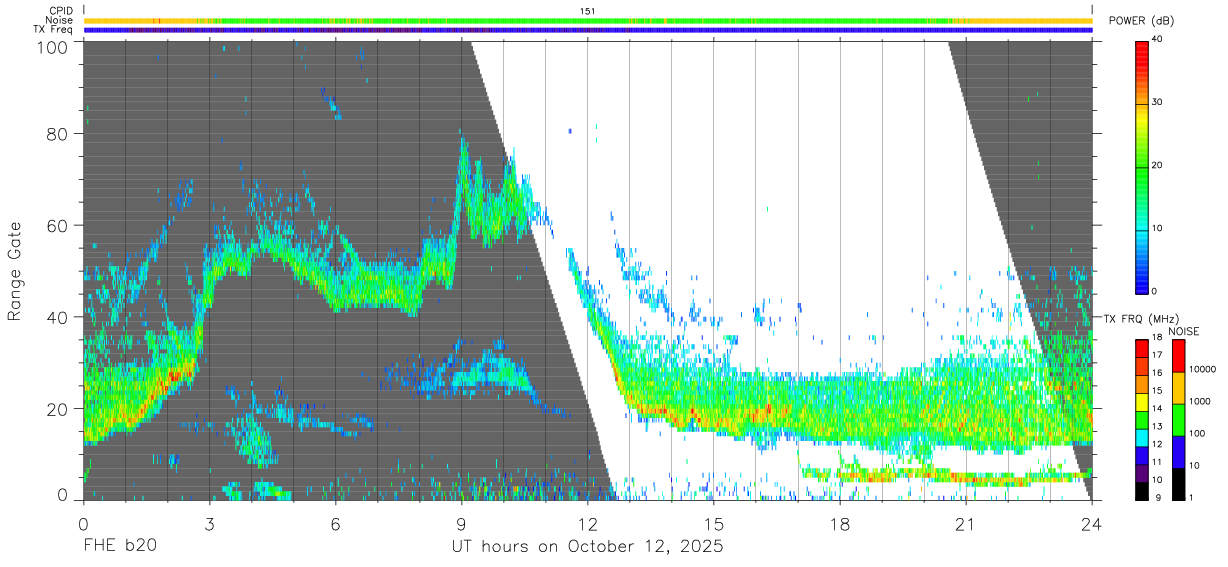Click the 9 label on the UT hours axis
The image size is (1228, 567).
(x=462, y=523)
